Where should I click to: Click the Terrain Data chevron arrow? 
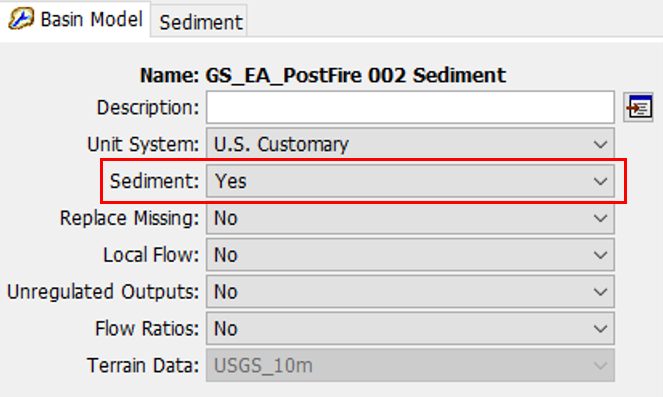tap(600, 366)
